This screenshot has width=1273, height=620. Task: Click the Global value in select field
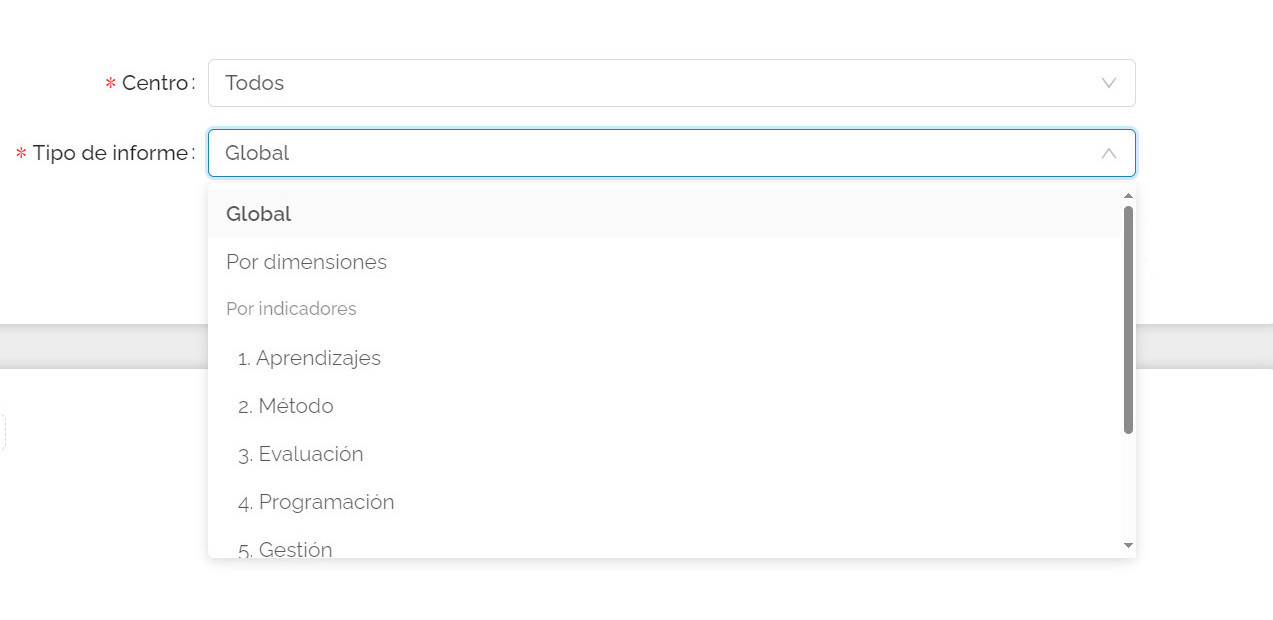(257, 153)
